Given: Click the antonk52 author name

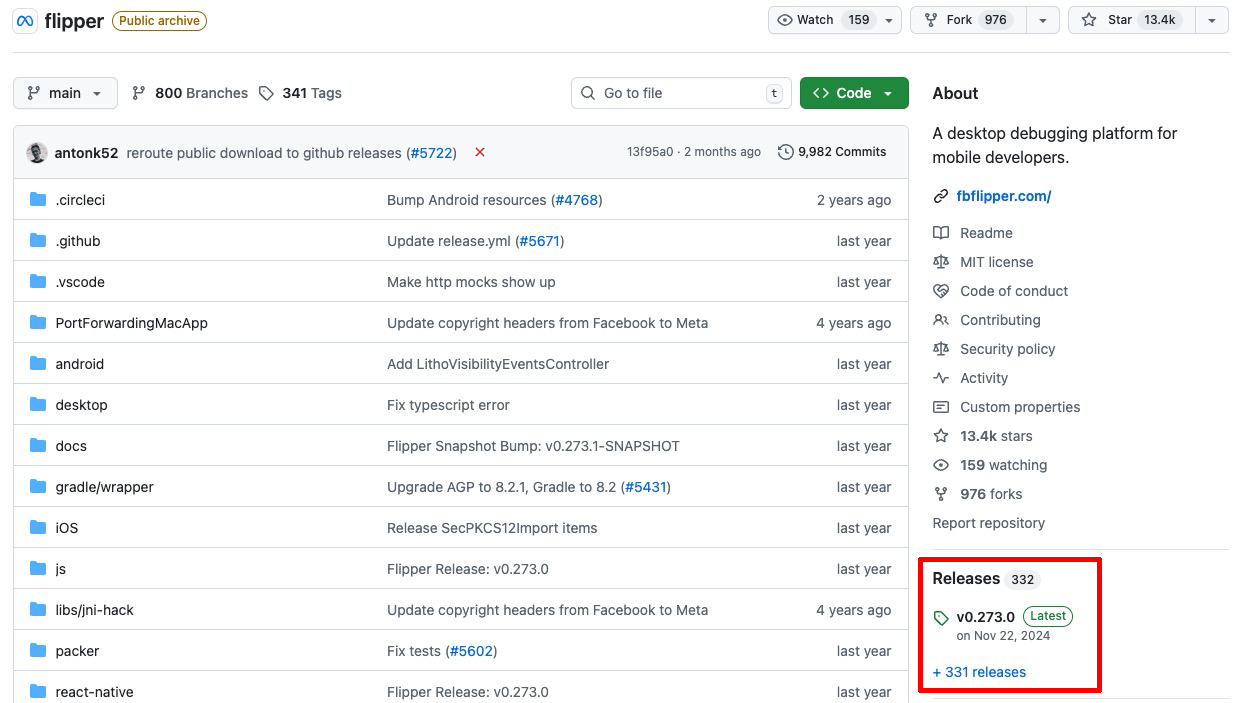Looking at the screenshot, I should pyautogui.click(x=86, y=153).
